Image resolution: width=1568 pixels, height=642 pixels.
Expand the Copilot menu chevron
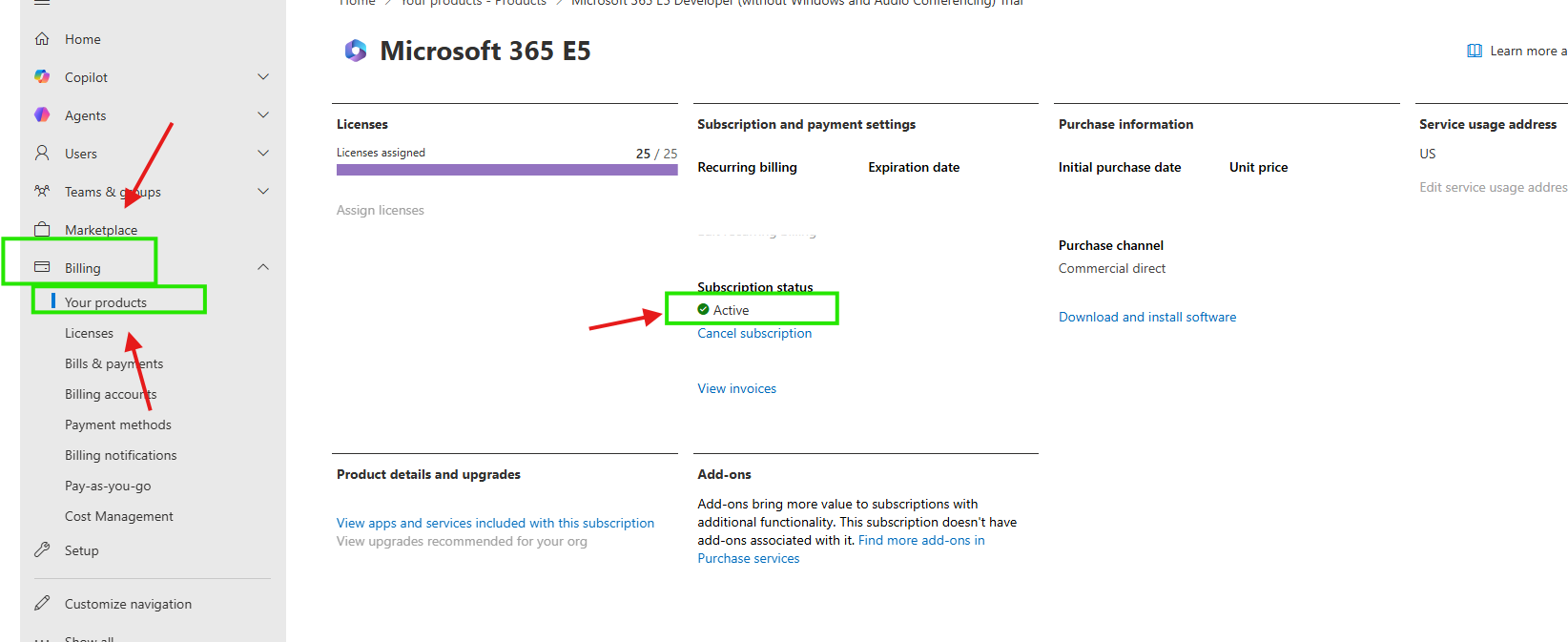tap(263, 76)
